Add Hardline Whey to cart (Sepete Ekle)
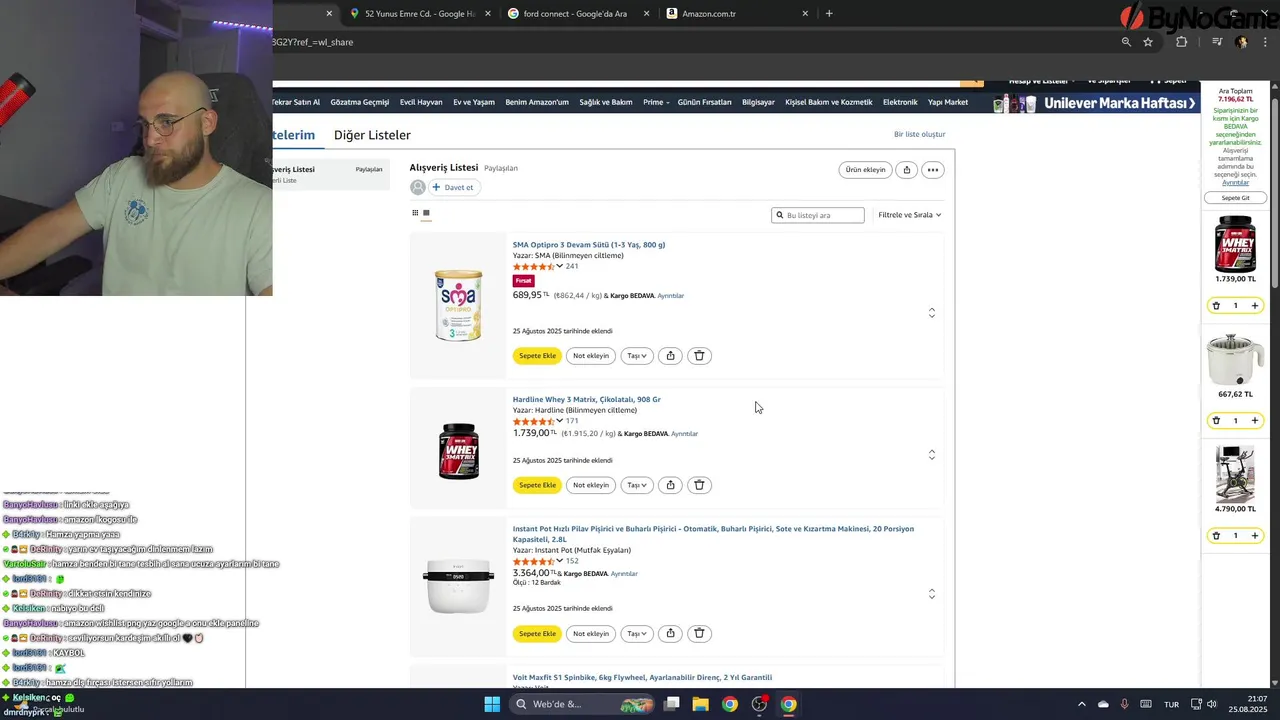 point(537,485)
